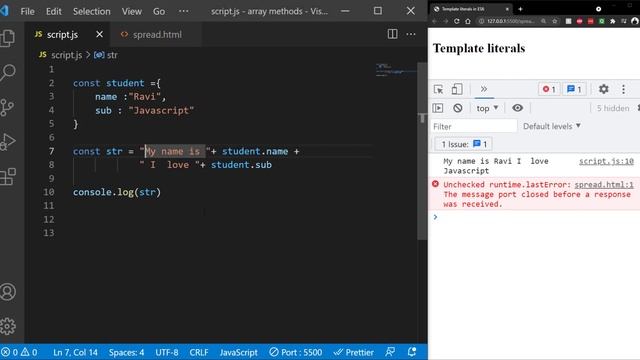Open the Default levels dropdown

click(552, 126)
